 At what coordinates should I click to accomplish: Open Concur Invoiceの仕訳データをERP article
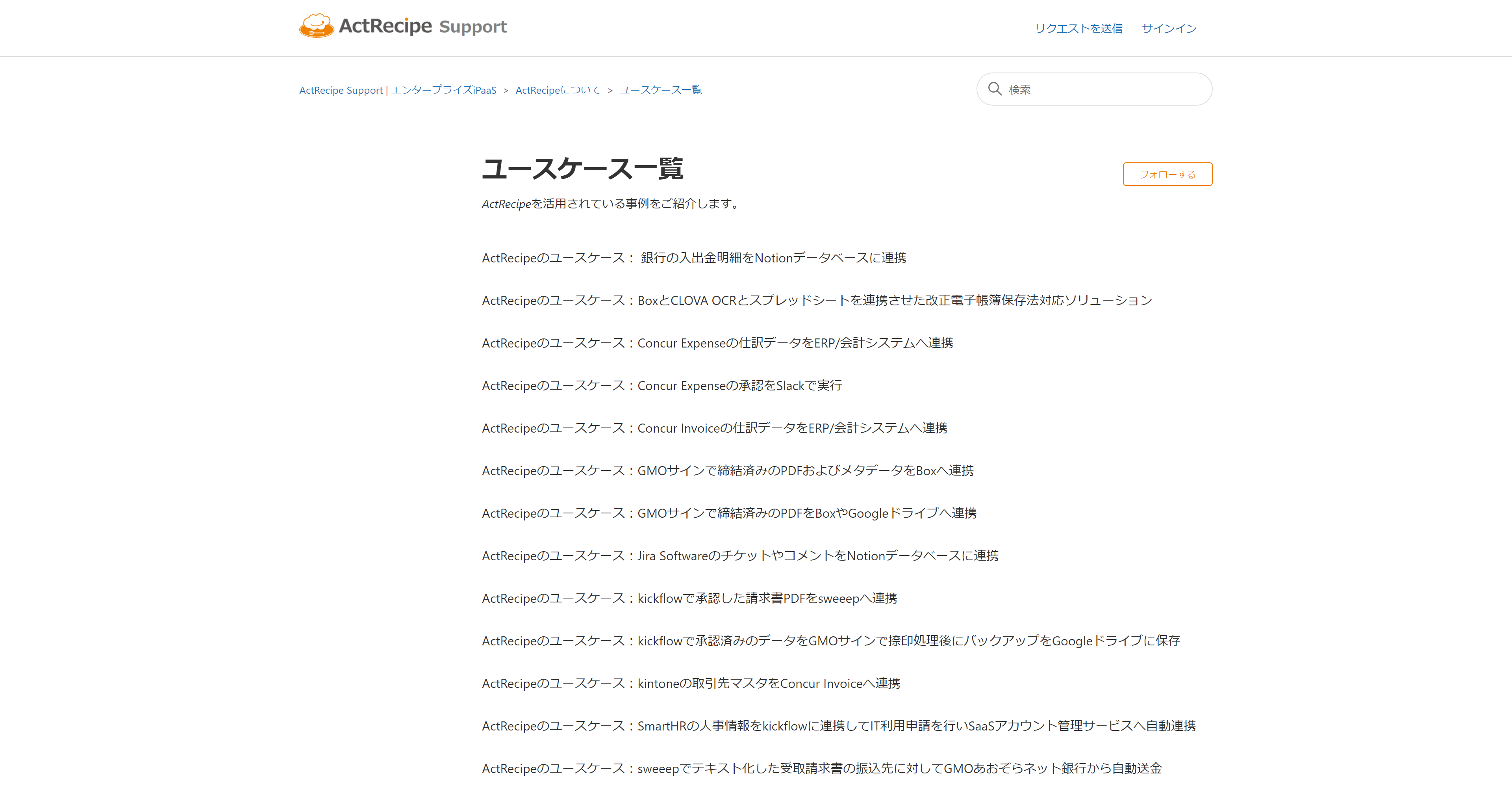714,428
